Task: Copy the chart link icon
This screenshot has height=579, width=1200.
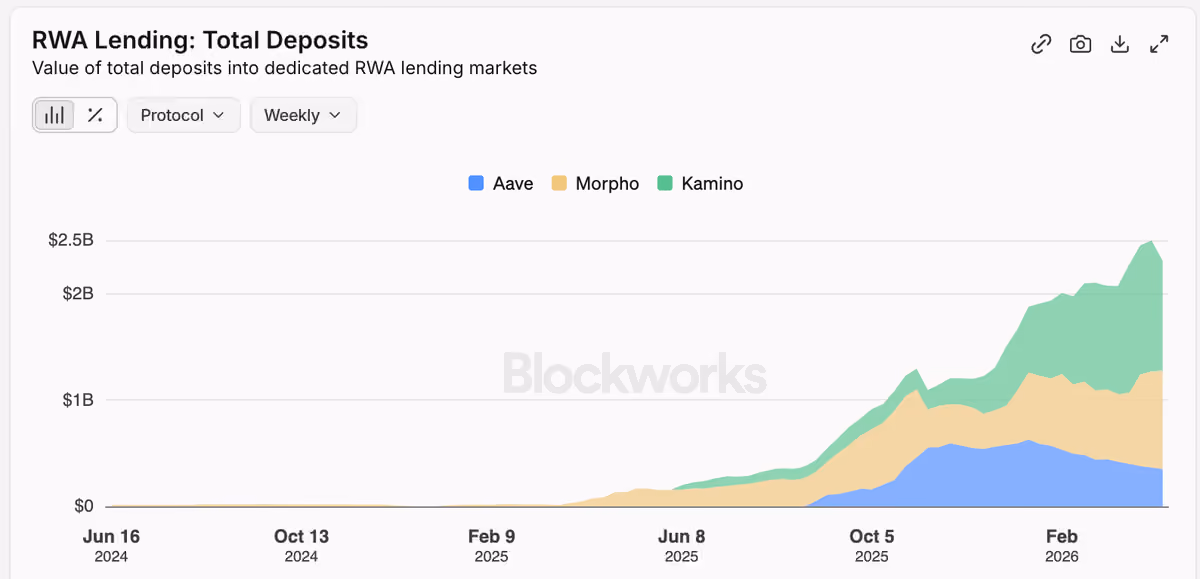Action: (1041, 44)
